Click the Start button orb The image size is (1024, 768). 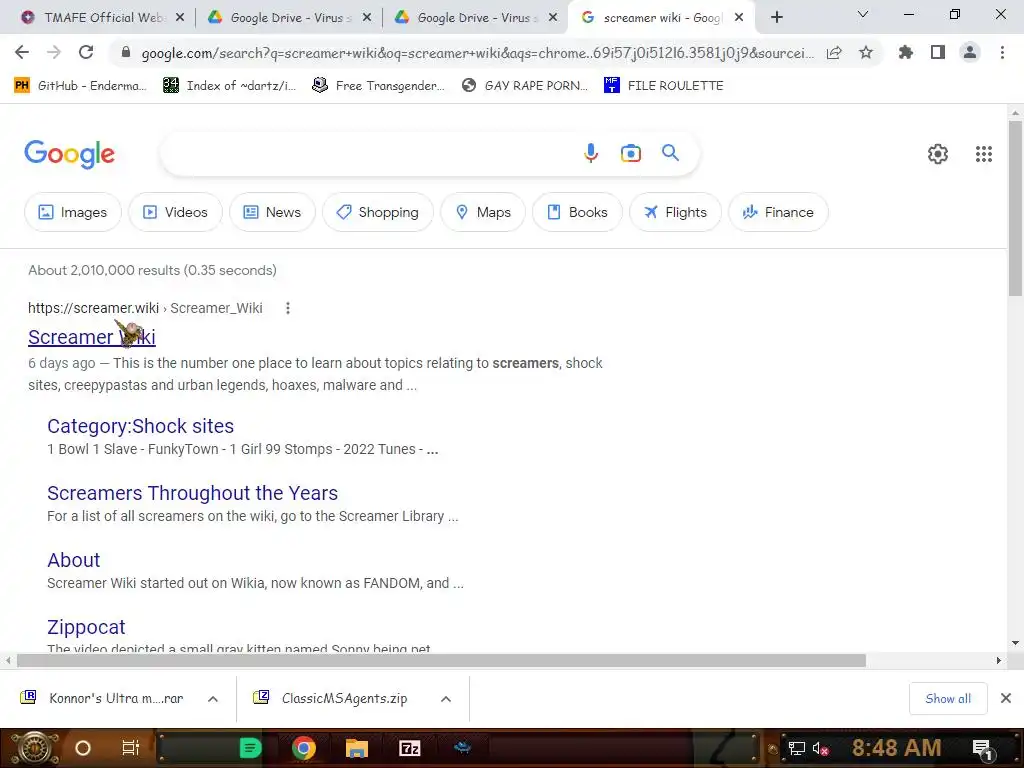click(35, 748)
